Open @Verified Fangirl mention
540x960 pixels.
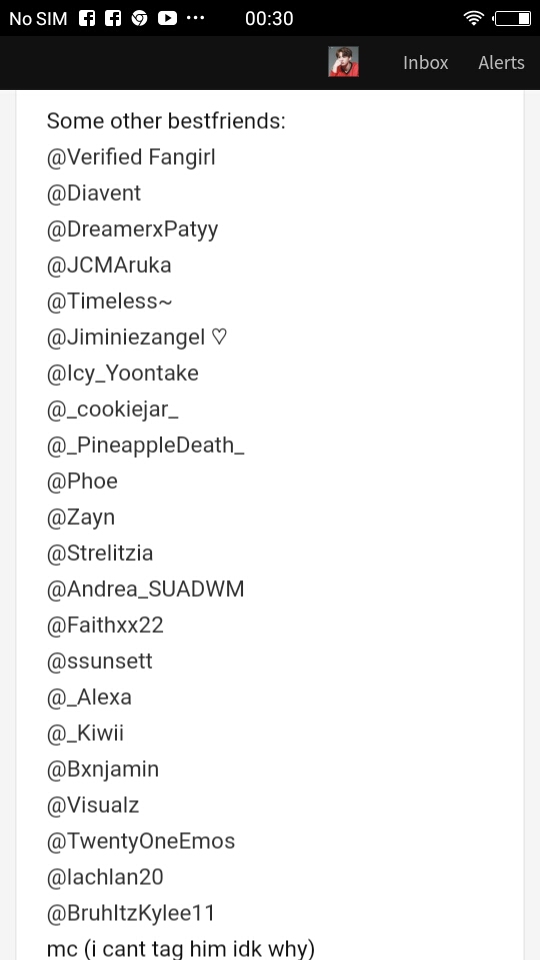click(131, 157)
